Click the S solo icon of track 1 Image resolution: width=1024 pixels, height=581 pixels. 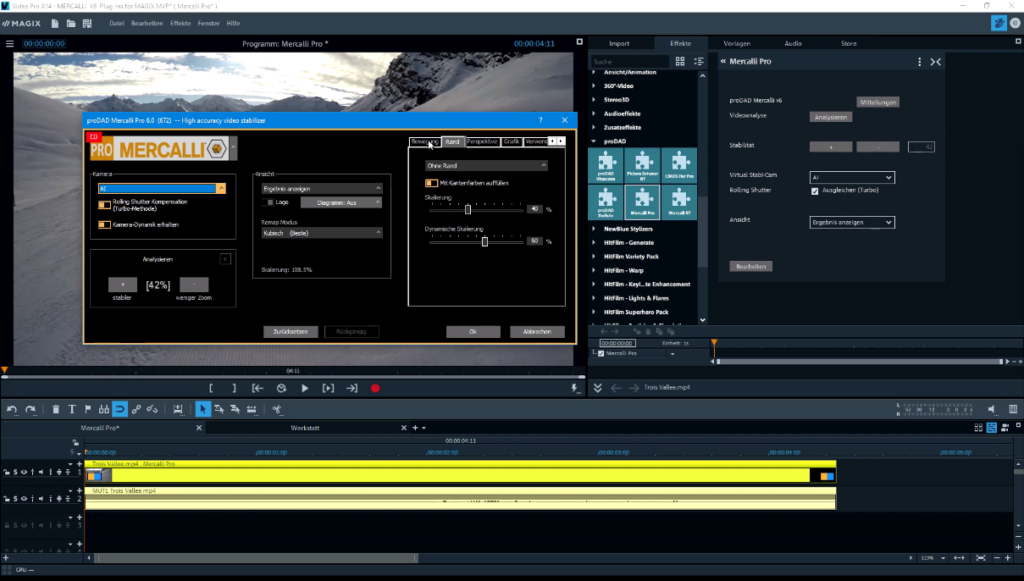(15, 472)
